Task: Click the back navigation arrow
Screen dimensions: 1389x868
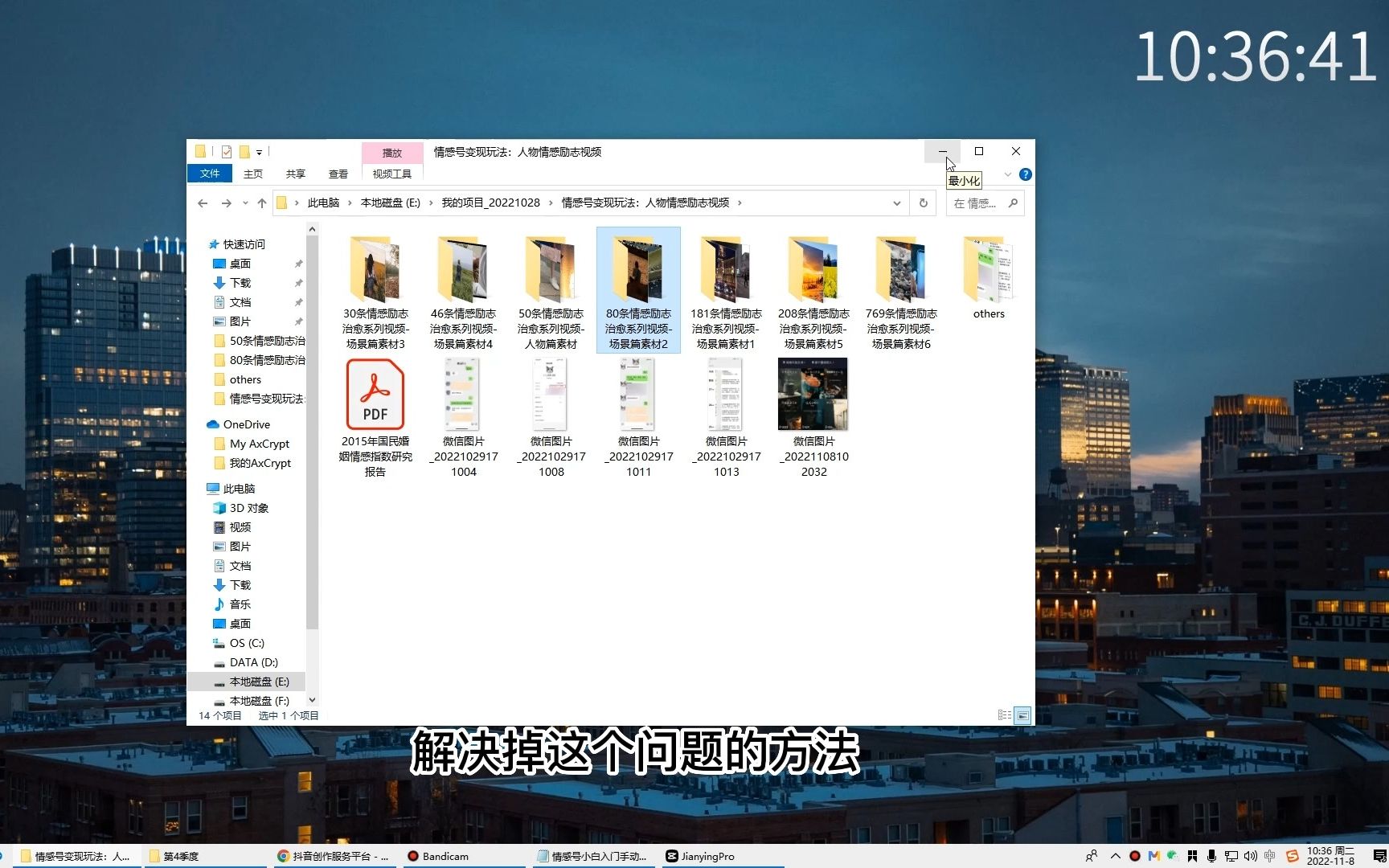Action: 203,203
